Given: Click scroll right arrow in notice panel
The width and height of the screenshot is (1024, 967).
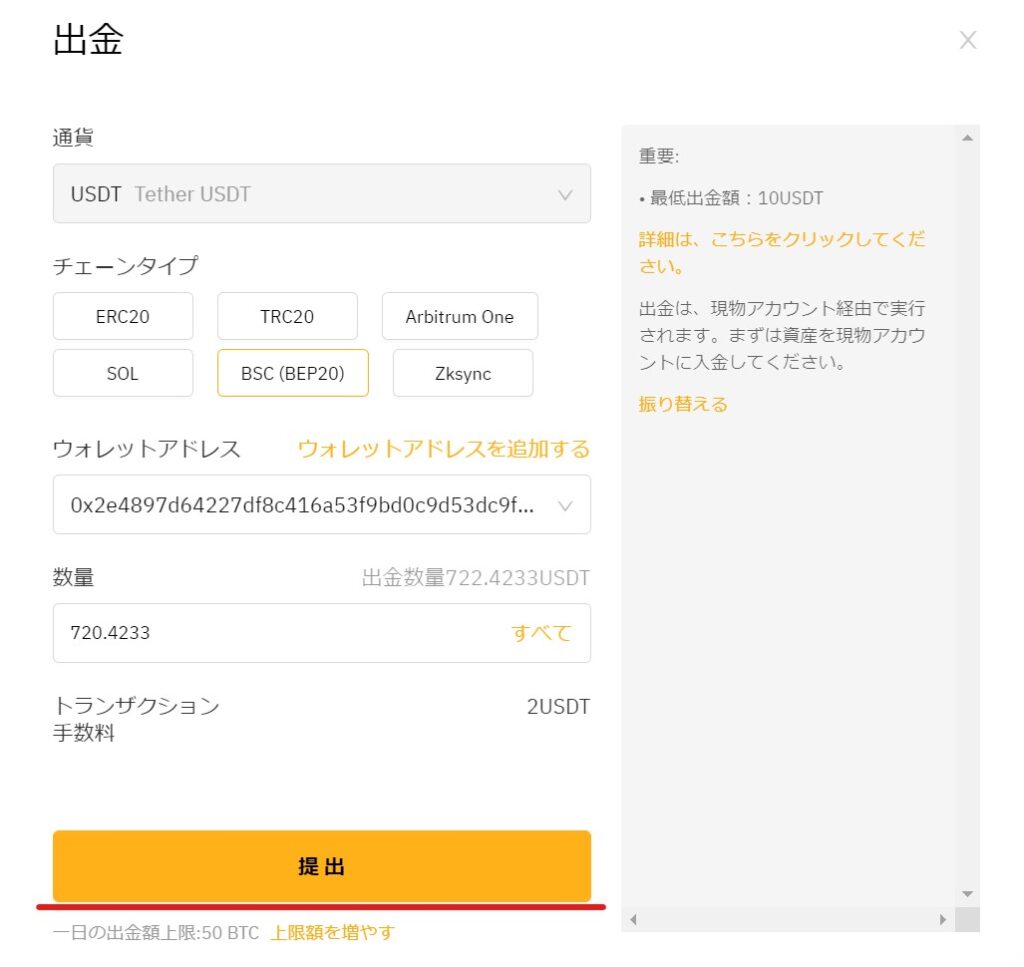Looking at the screenshot, I should pos(942,919).
